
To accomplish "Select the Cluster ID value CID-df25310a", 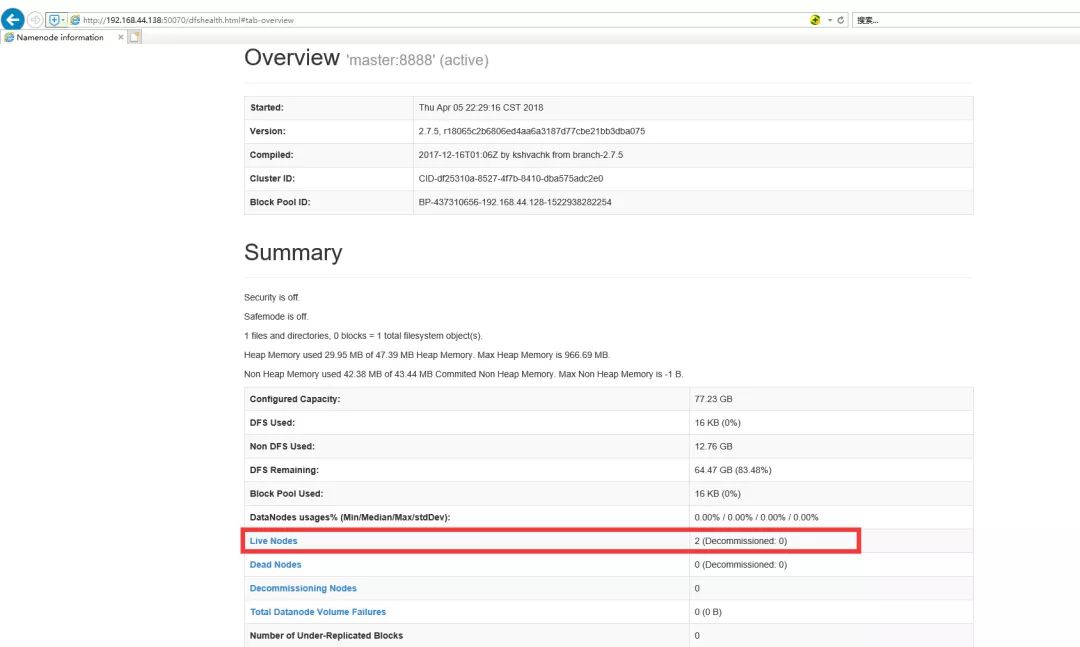I will click(511, 178).
